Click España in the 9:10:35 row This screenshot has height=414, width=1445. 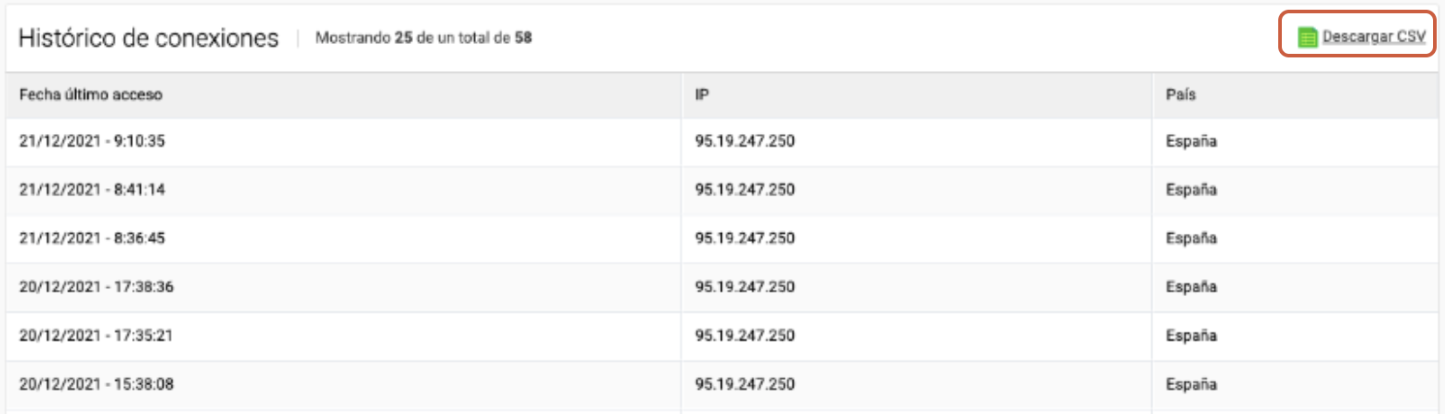pos(1191,142)
